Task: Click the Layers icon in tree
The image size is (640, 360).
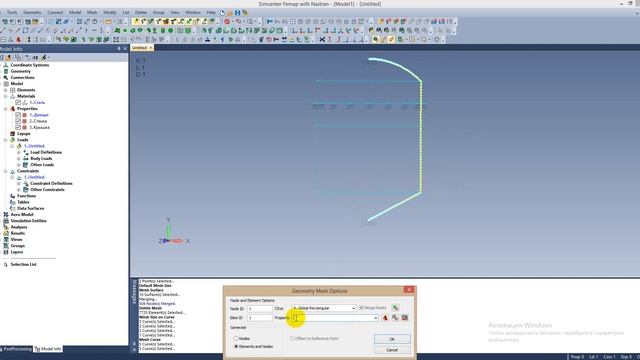Action: (x=6, y=252)
